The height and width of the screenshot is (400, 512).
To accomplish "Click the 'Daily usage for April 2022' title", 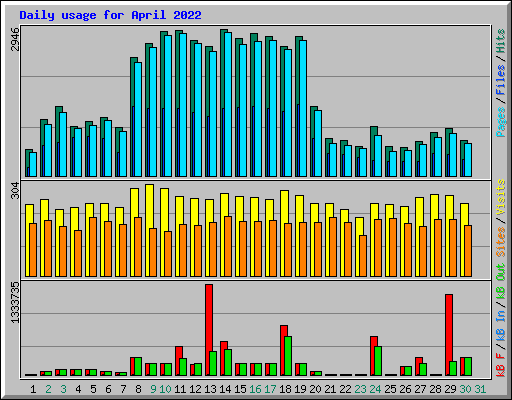I will 110,15.
